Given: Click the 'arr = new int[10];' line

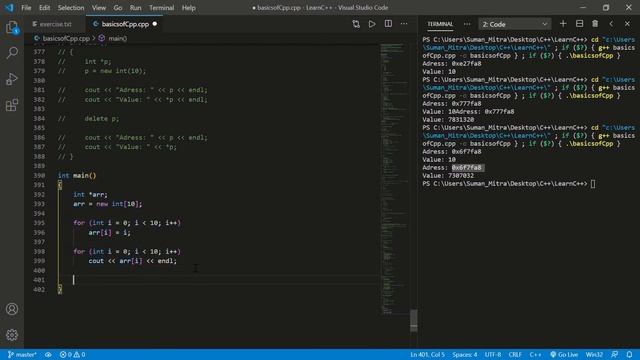Looking at the screenshot, I should coord(108,204).
